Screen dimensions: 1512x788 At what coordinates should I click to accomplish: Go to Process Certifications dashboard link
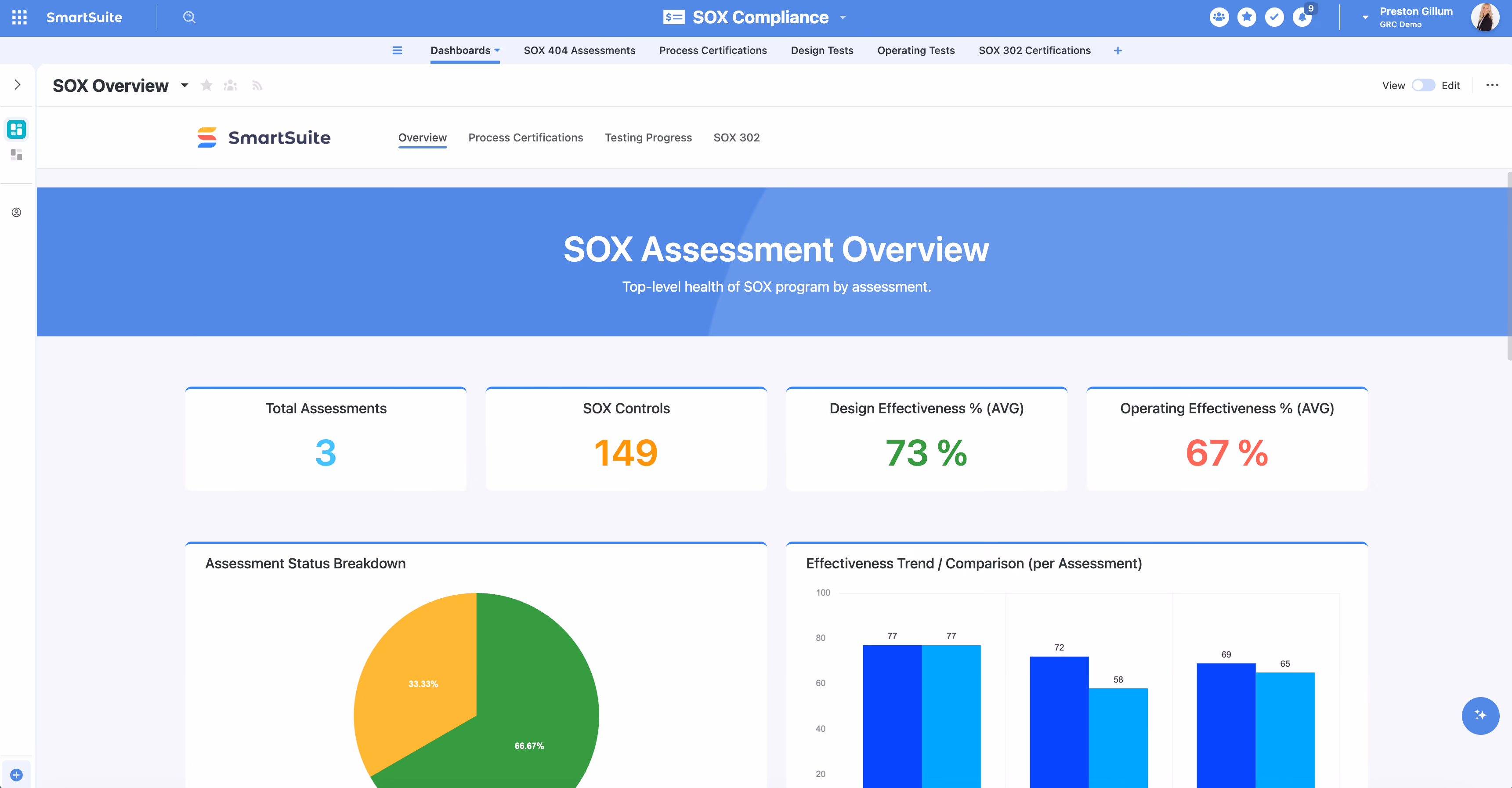[x=525, y=137]
